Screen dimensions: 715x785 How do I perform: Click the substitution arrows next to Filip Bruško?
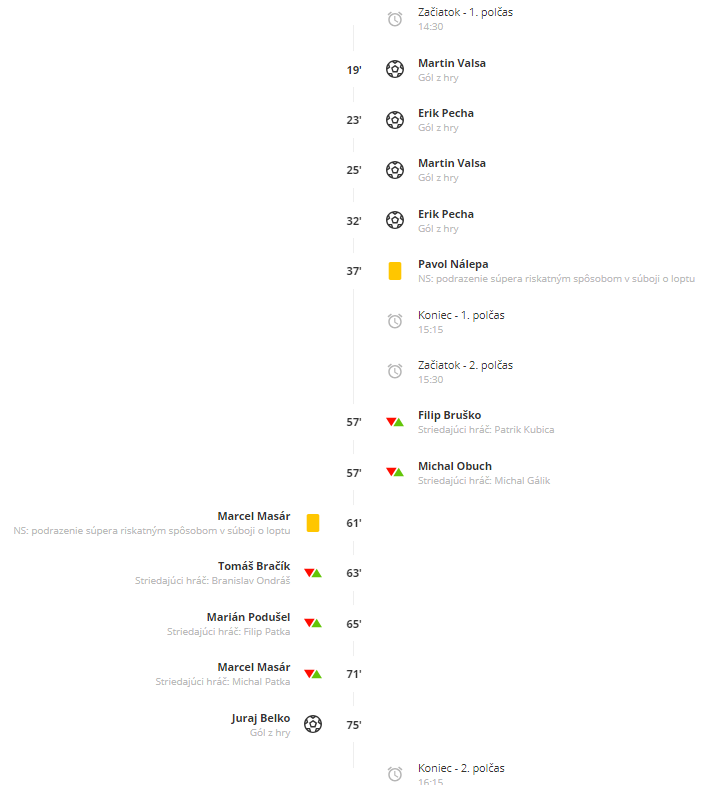click(x=395, y=422)
